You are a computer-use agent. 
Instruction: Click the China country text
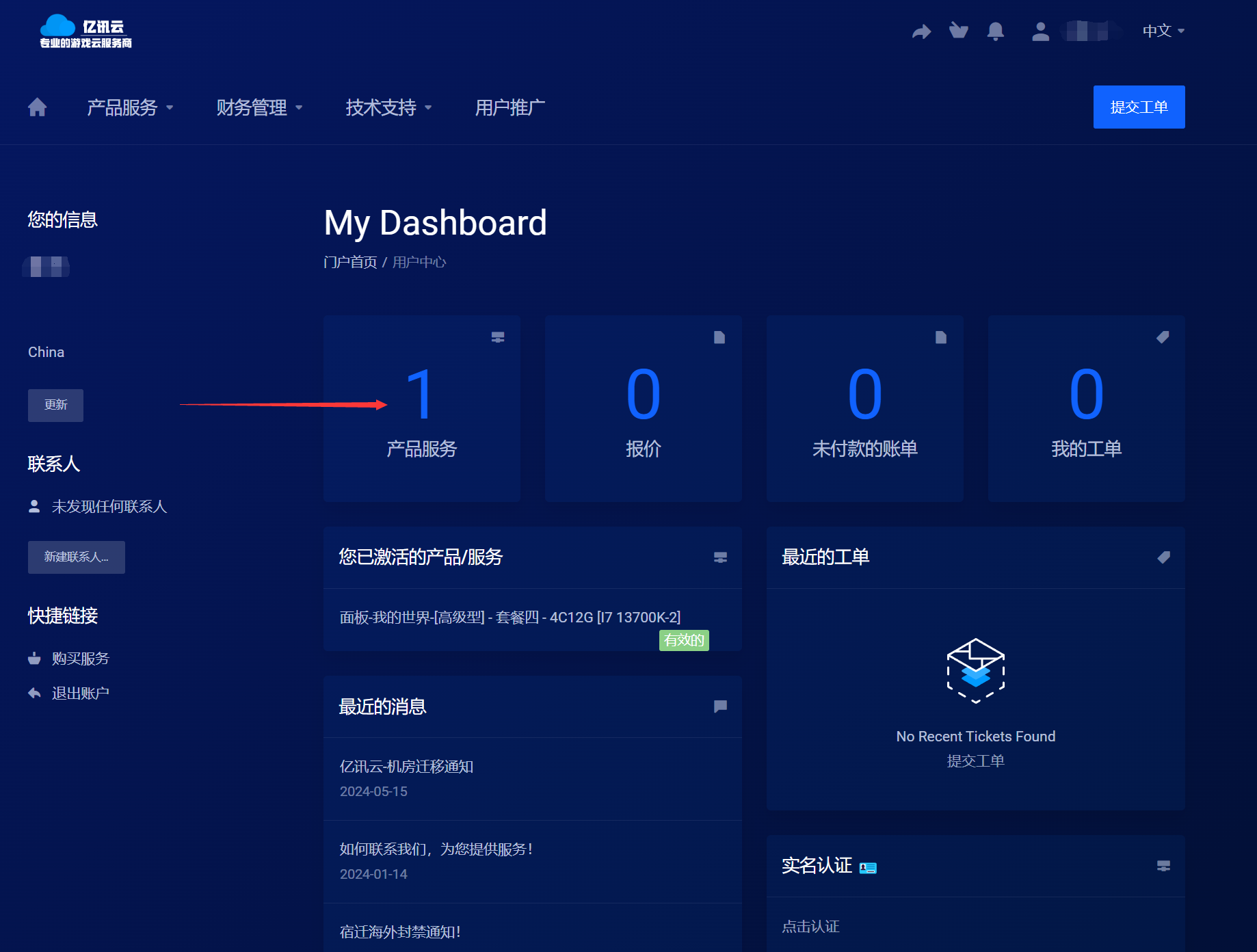[x=46, y=352]
